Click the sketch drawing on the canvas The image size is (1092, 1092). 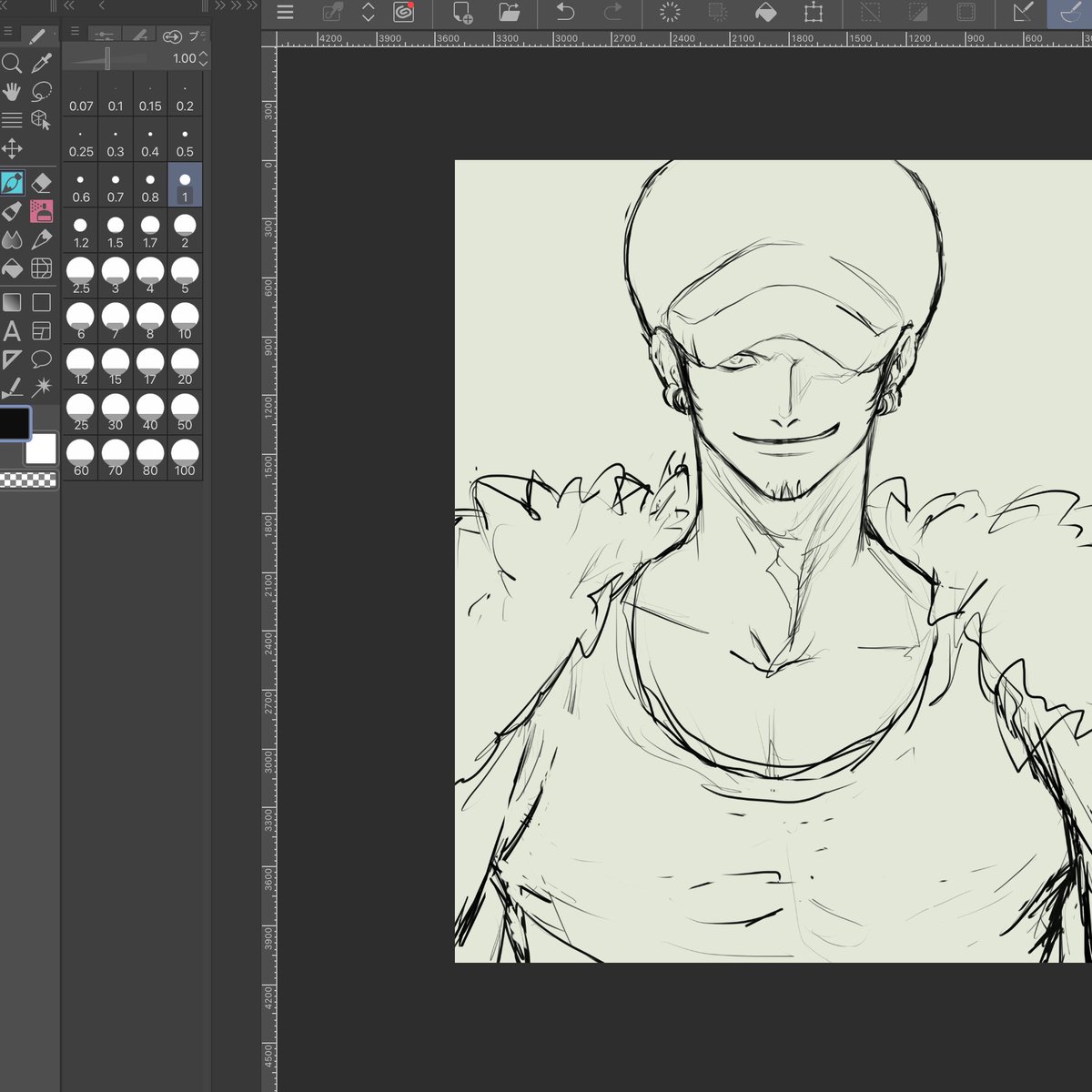pyautogui.click(x=773, y=561)
